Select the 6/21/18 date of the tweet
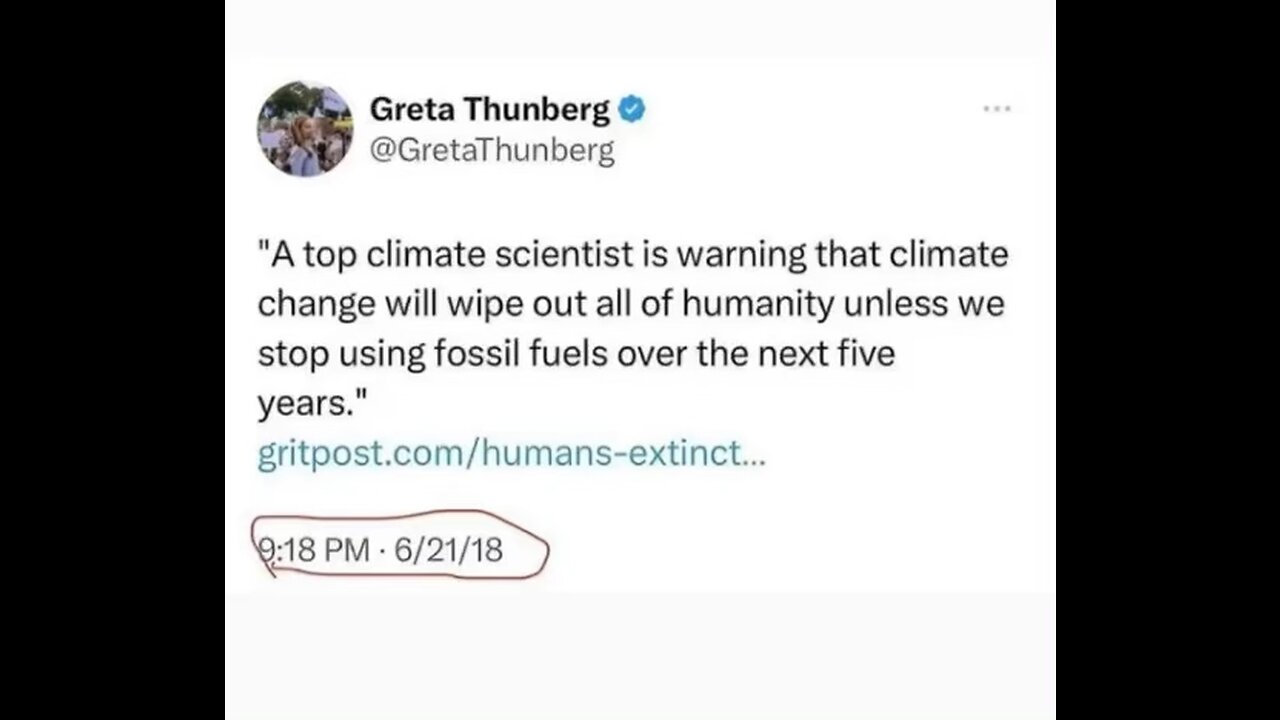1280x720 pixels. (x=449, y=549)
